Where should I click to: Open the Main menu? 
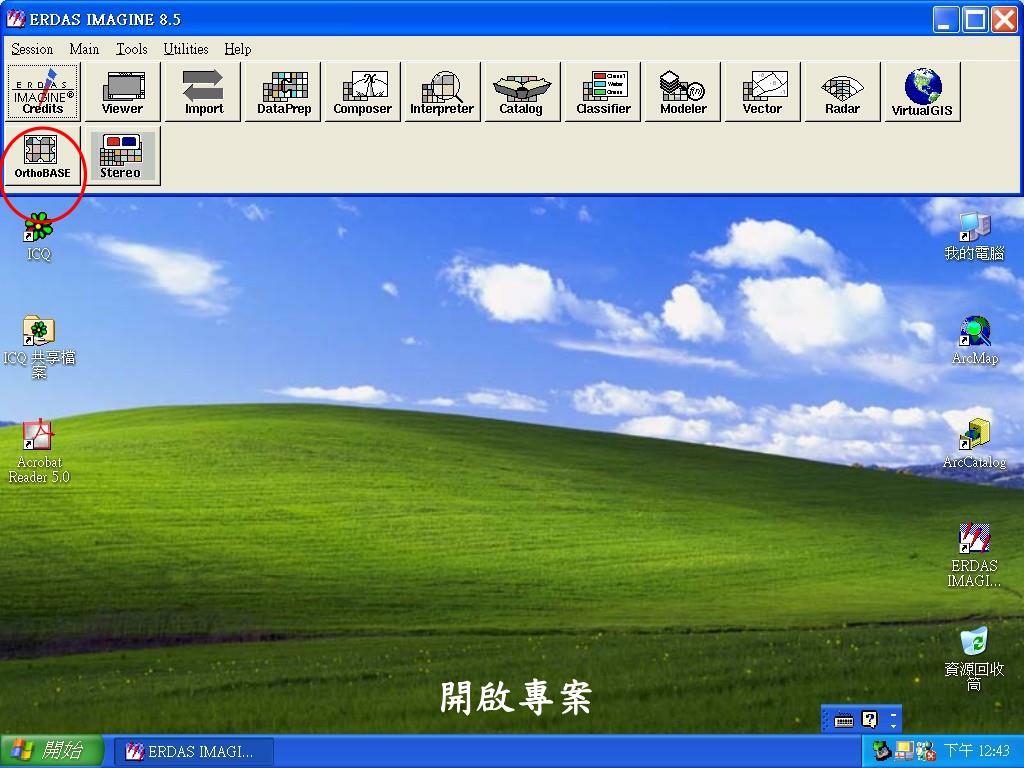(x=84, y=49)
